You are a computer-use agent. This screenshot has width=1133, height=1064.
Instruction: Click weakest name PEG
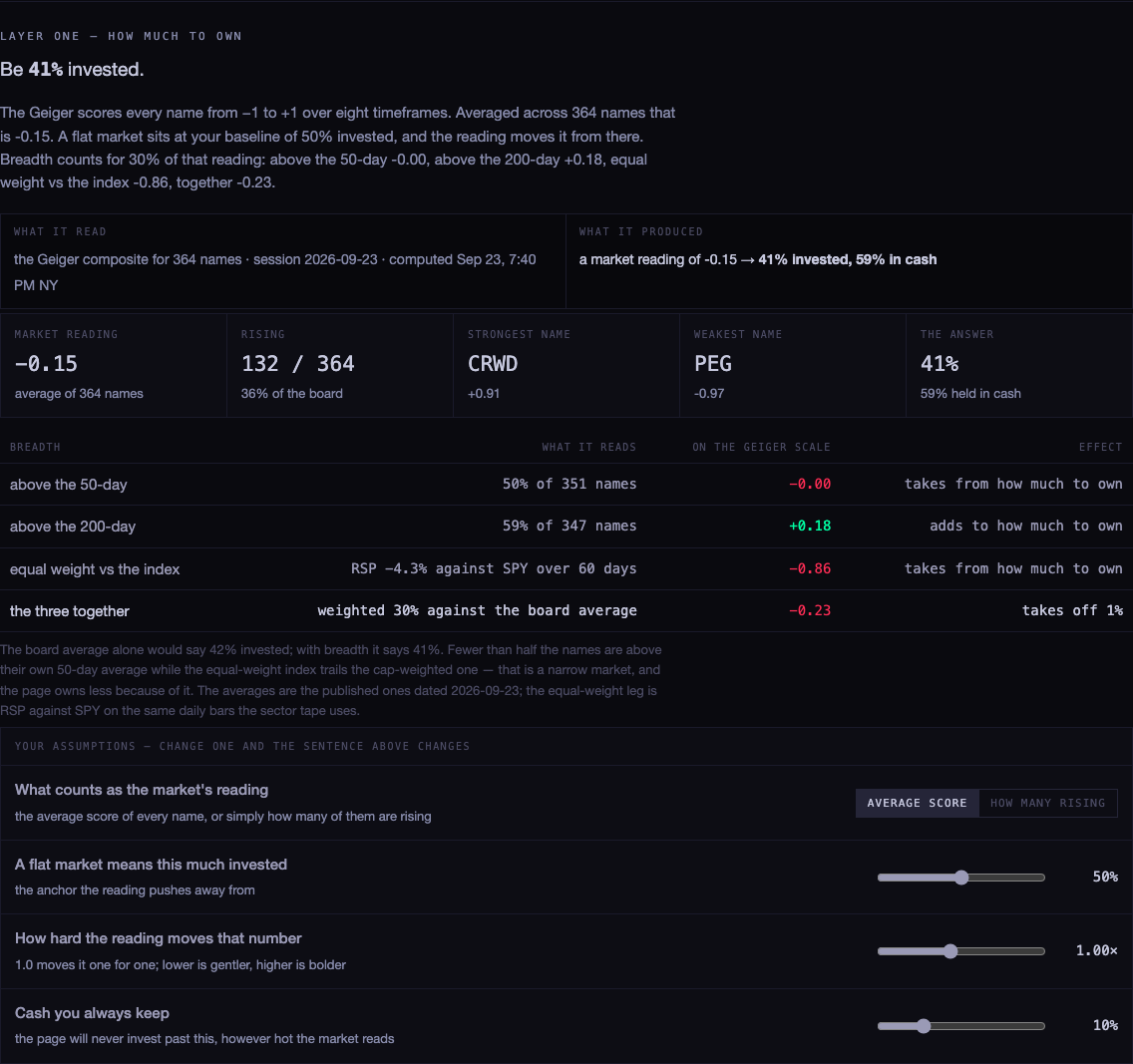[712, 363]
